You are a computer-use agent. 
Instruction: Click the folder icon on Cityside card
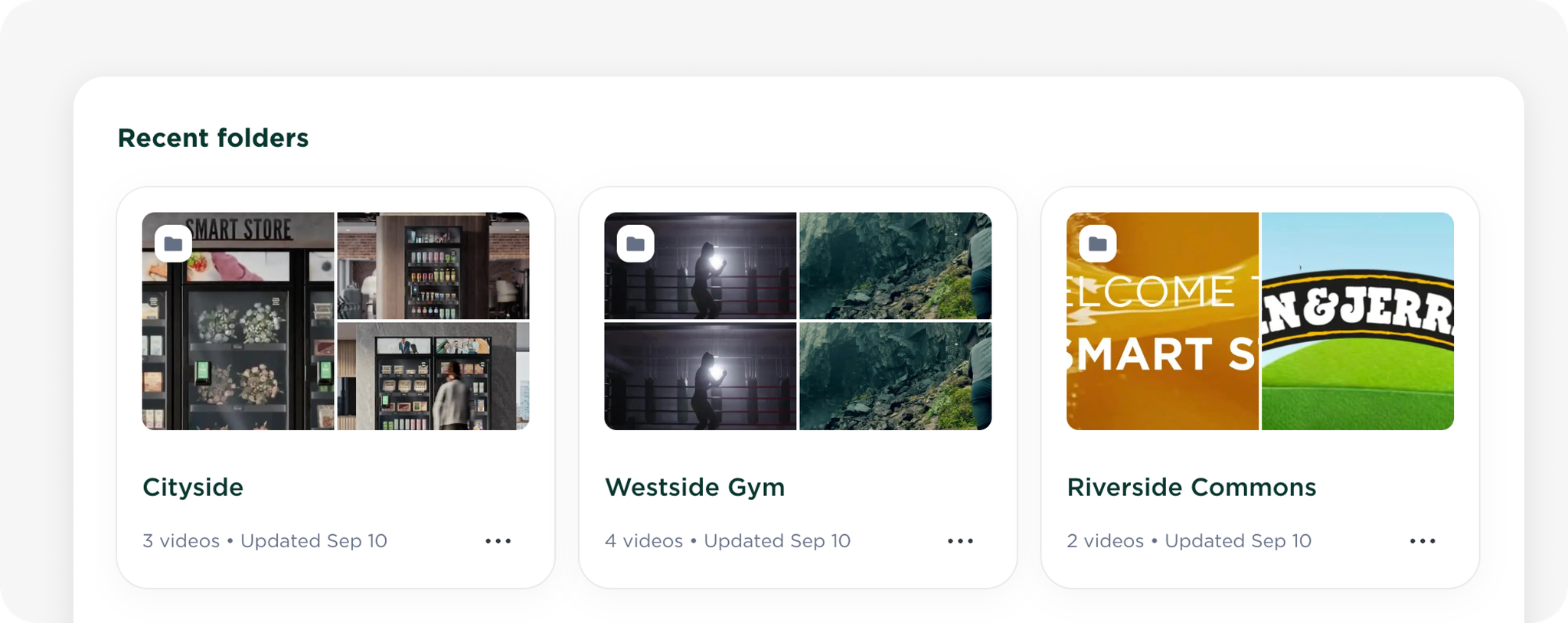click(173, 243)
